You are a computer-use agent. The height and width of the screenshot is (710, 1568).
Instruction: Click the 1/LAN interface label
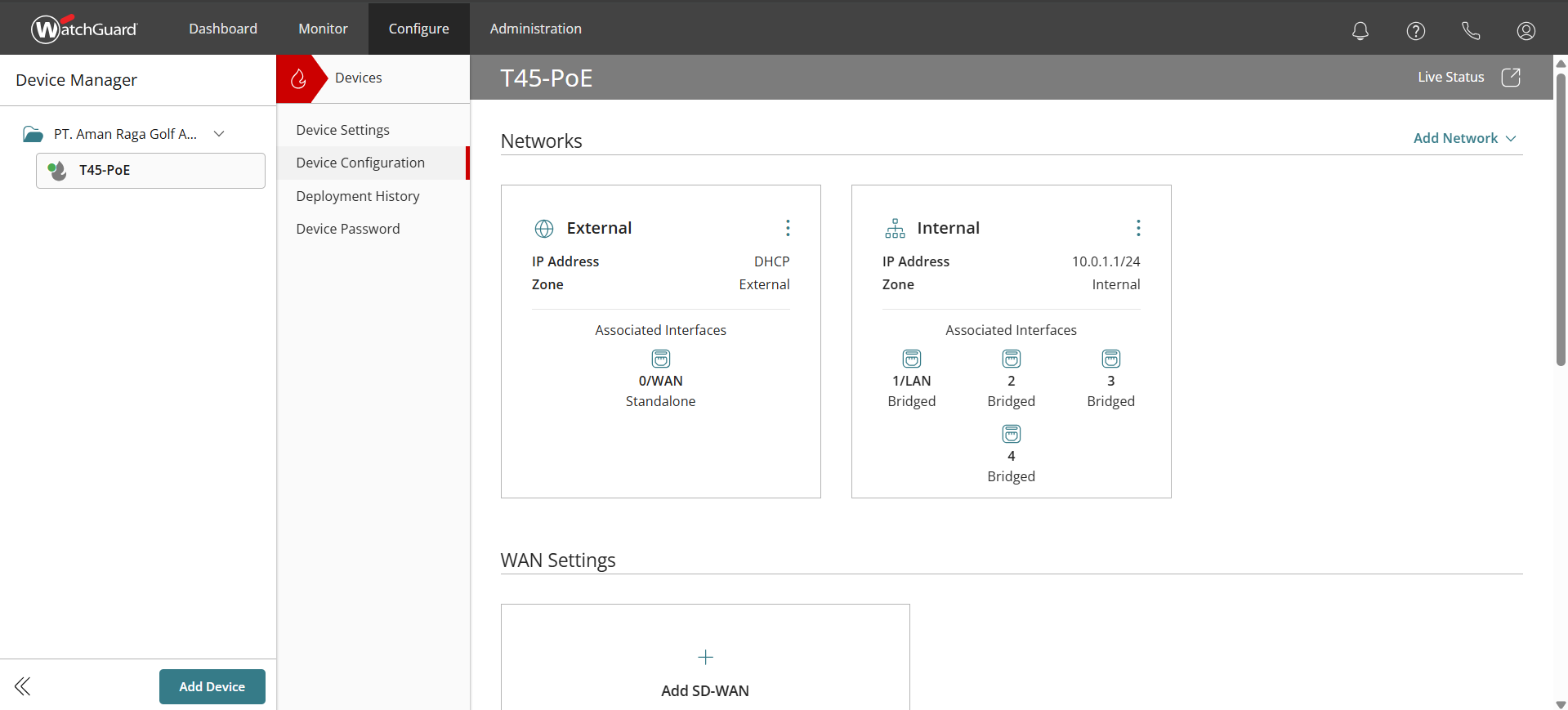click(912, 381)
